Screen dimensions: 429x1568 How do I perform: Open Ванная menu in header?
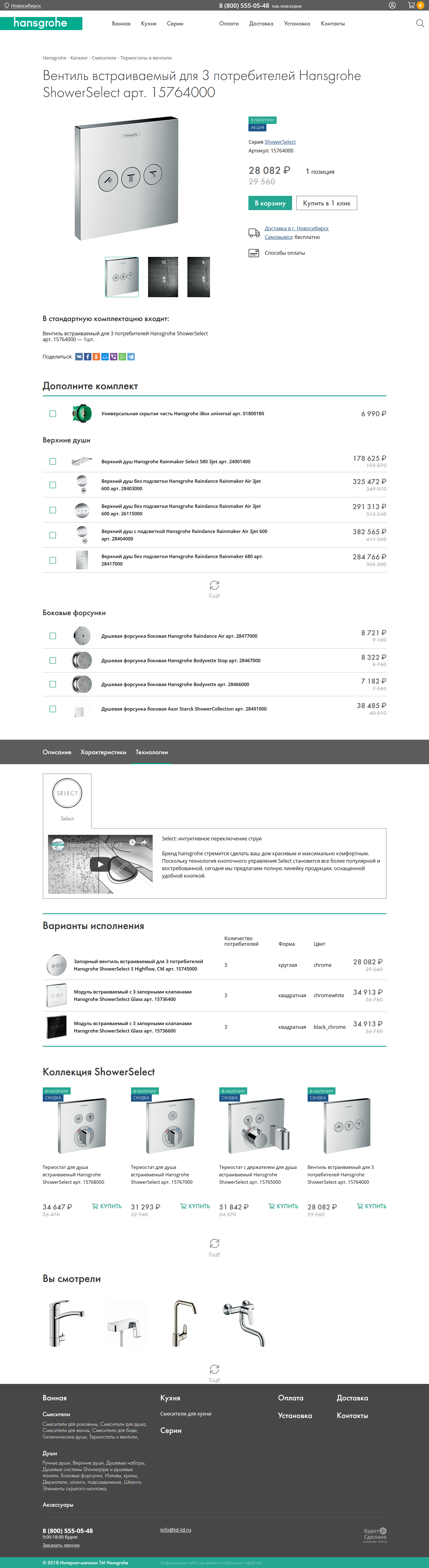click(x=121, y=24)
